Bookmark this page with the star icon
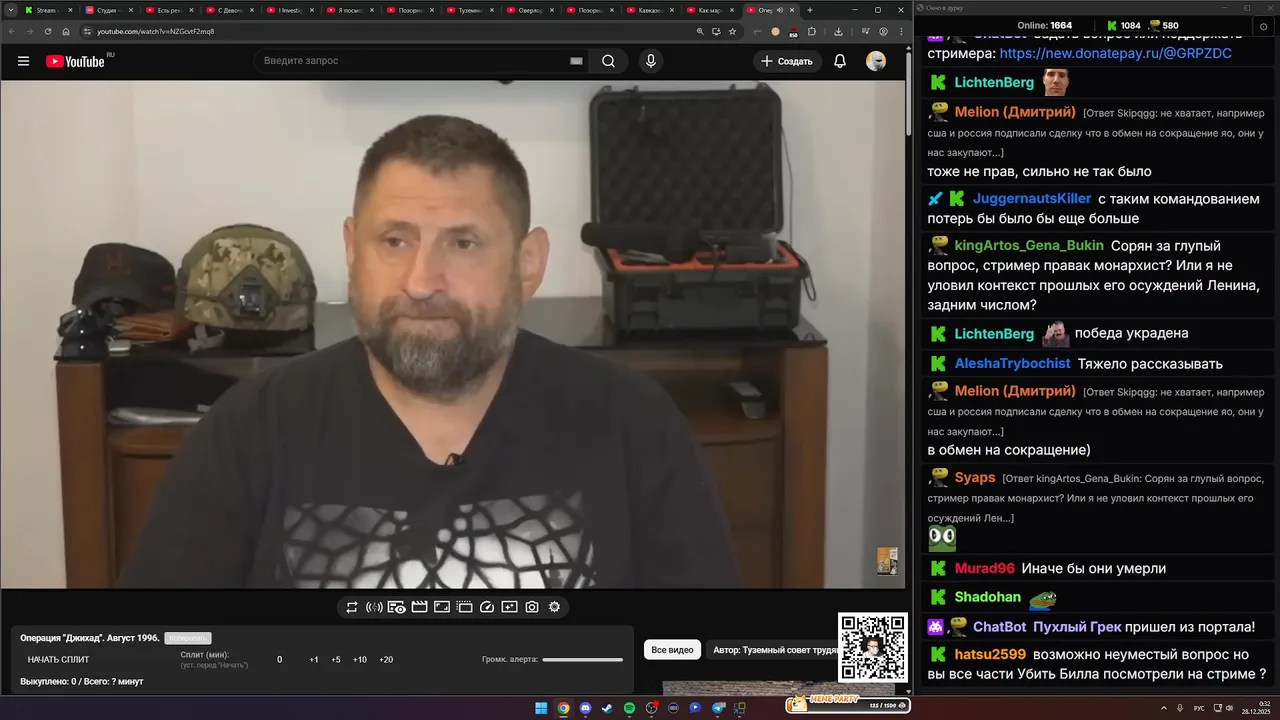Image resolution: width=1280 pixels, height=720 pixels. click(732, 31)
